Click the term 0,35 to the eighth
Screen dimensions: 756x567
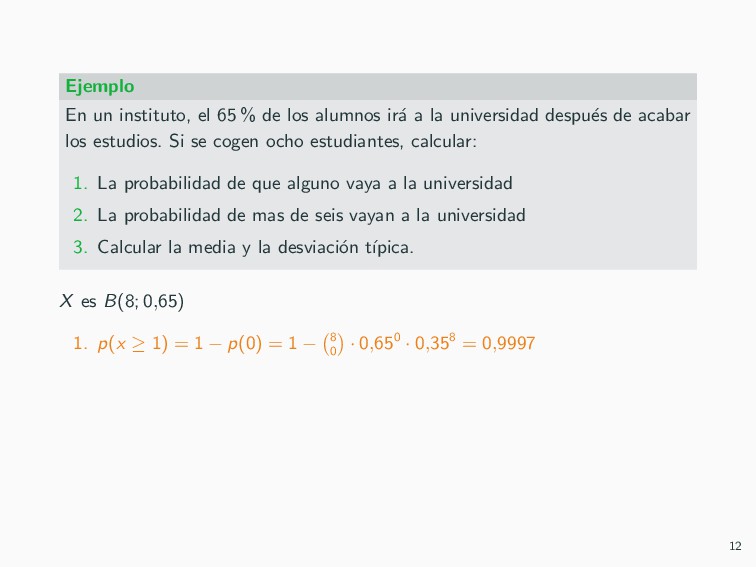tap(435, 342)
